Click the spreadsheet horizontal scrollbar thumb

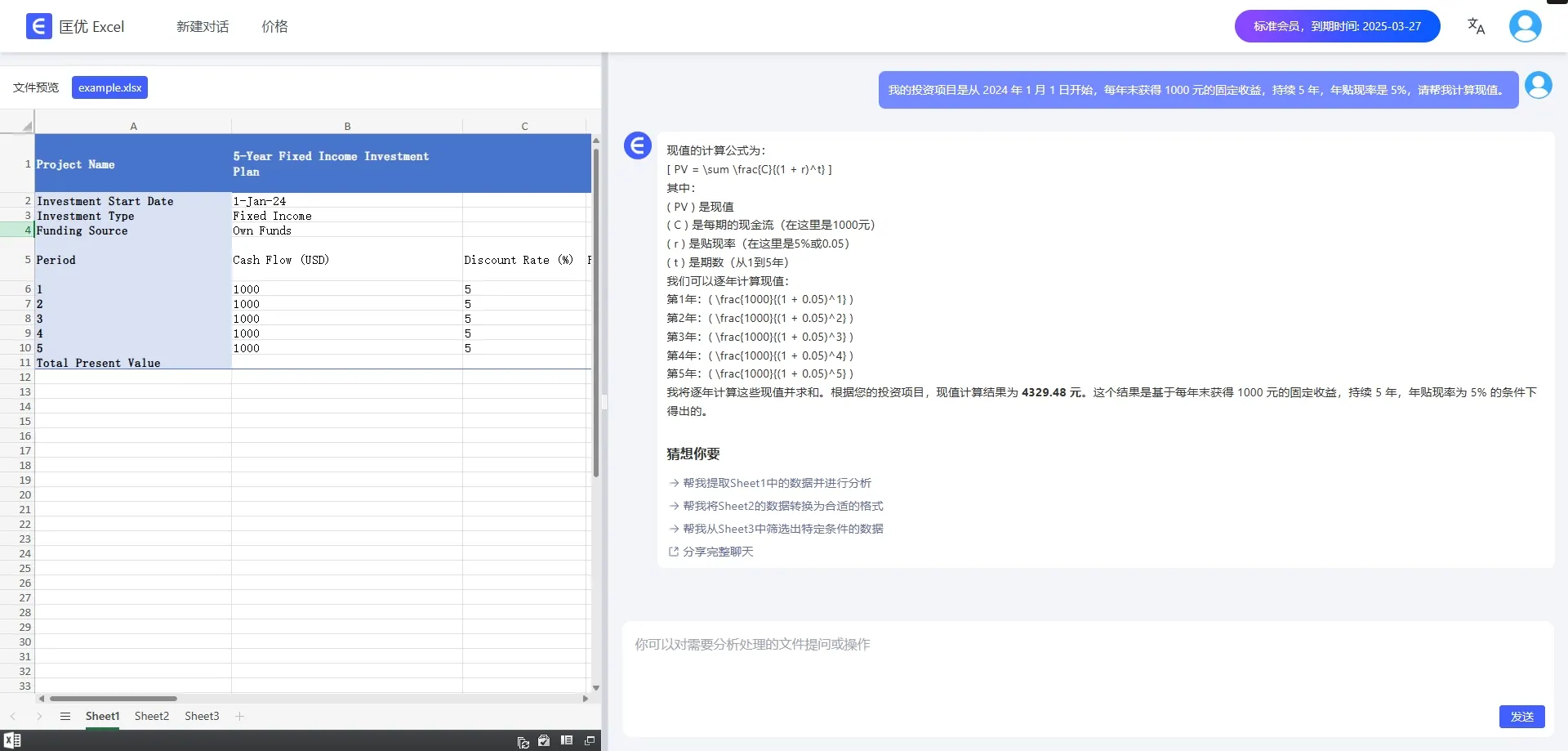113,699
